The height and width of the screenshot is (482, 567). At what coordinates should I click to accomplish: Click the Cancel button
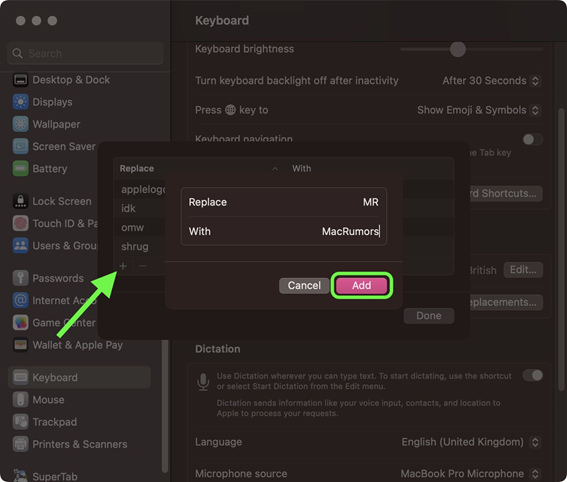pyautogui.click(x=304, y=285)
